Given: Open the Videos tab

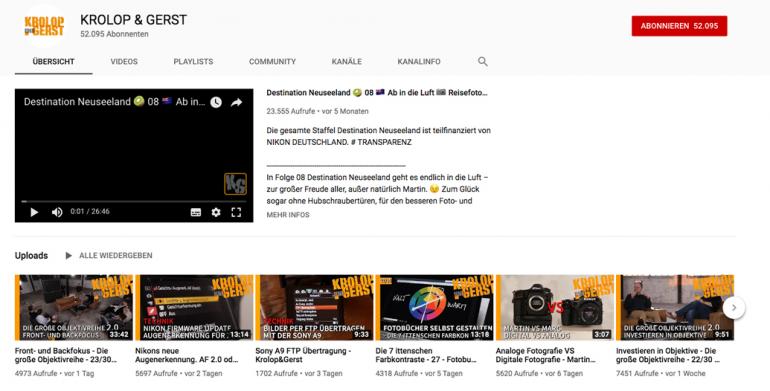Looking at the screenshot, I should (x=124, y=61).
